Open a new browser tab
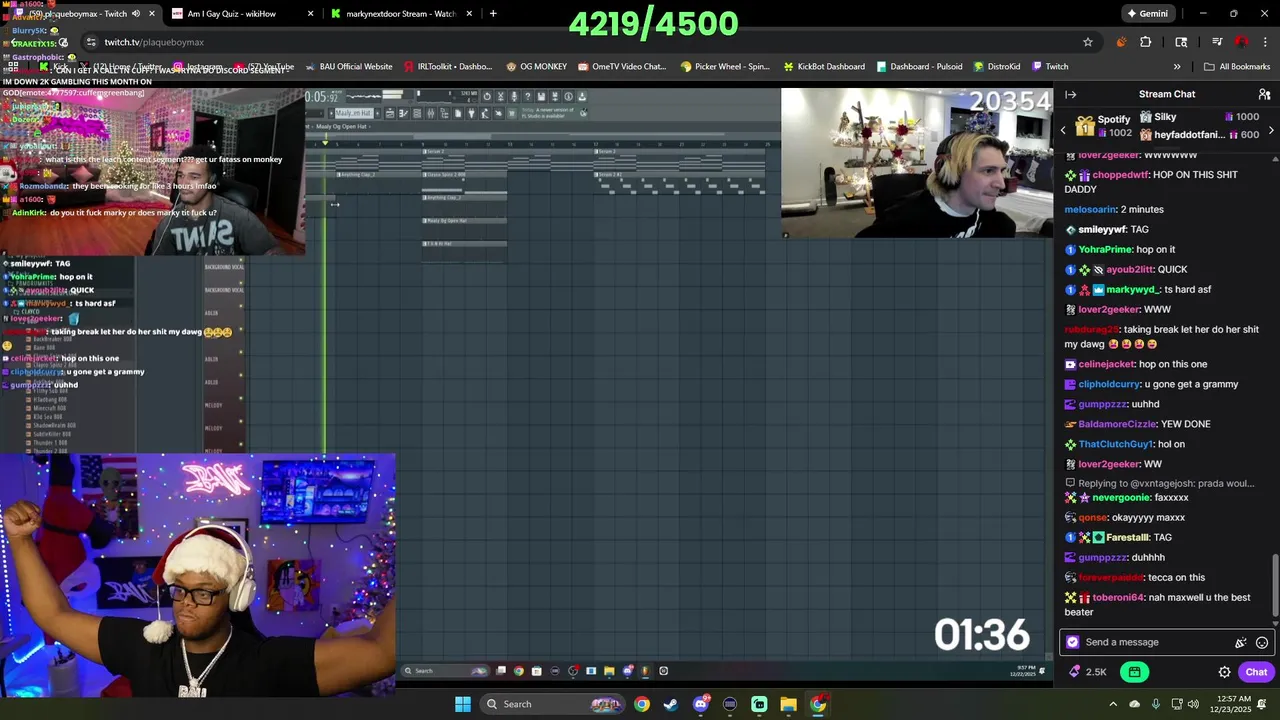 (493, 14)
